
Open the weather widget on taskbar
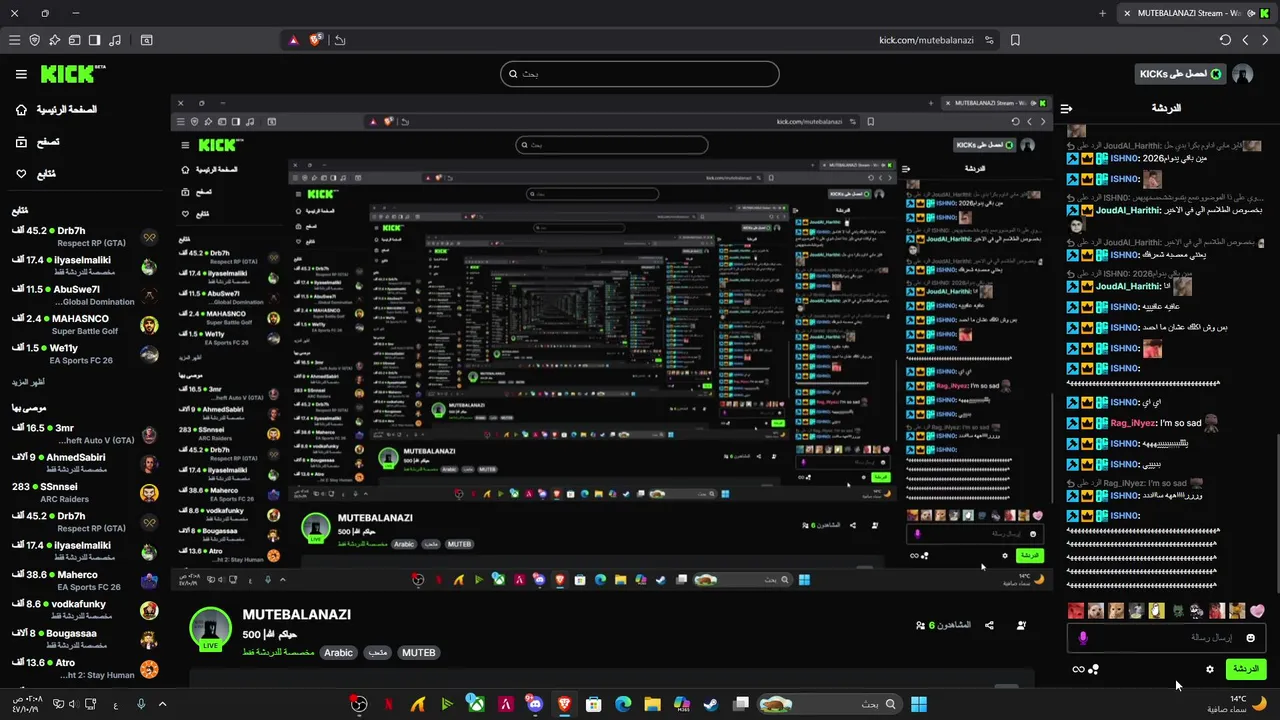[1238, 704]
